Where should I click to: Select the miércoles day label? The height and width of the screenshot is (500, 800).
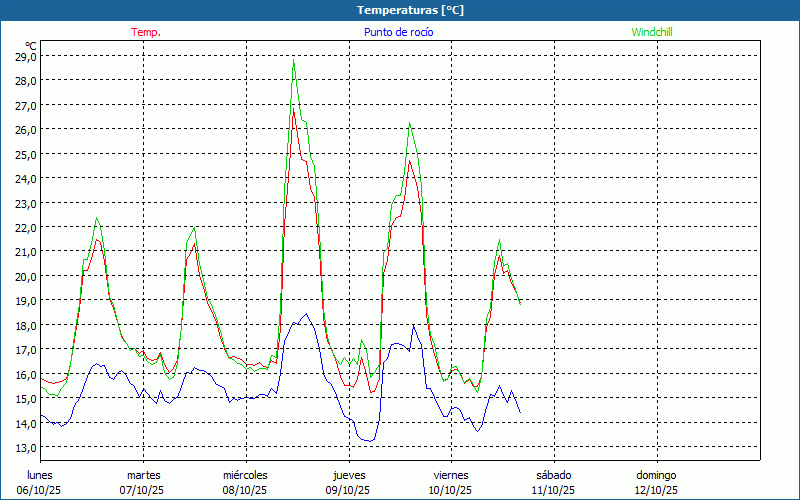[x=245, y=475]
